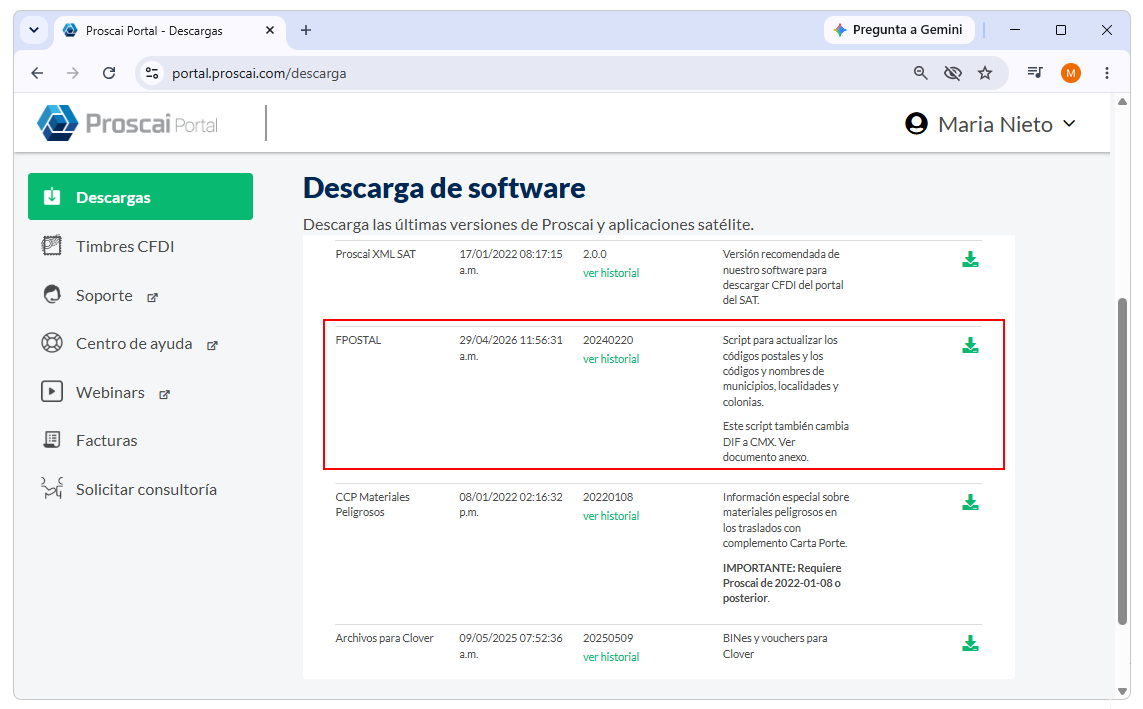The height and width of the screenshot is (709, 1143).
Task: Select the Proscai XML SAT name cell
Action: [375, 254]
